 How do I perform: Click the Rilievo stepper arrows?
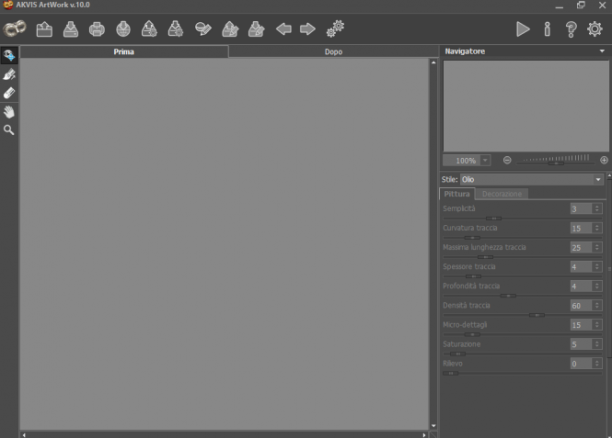tap(597, 363)
